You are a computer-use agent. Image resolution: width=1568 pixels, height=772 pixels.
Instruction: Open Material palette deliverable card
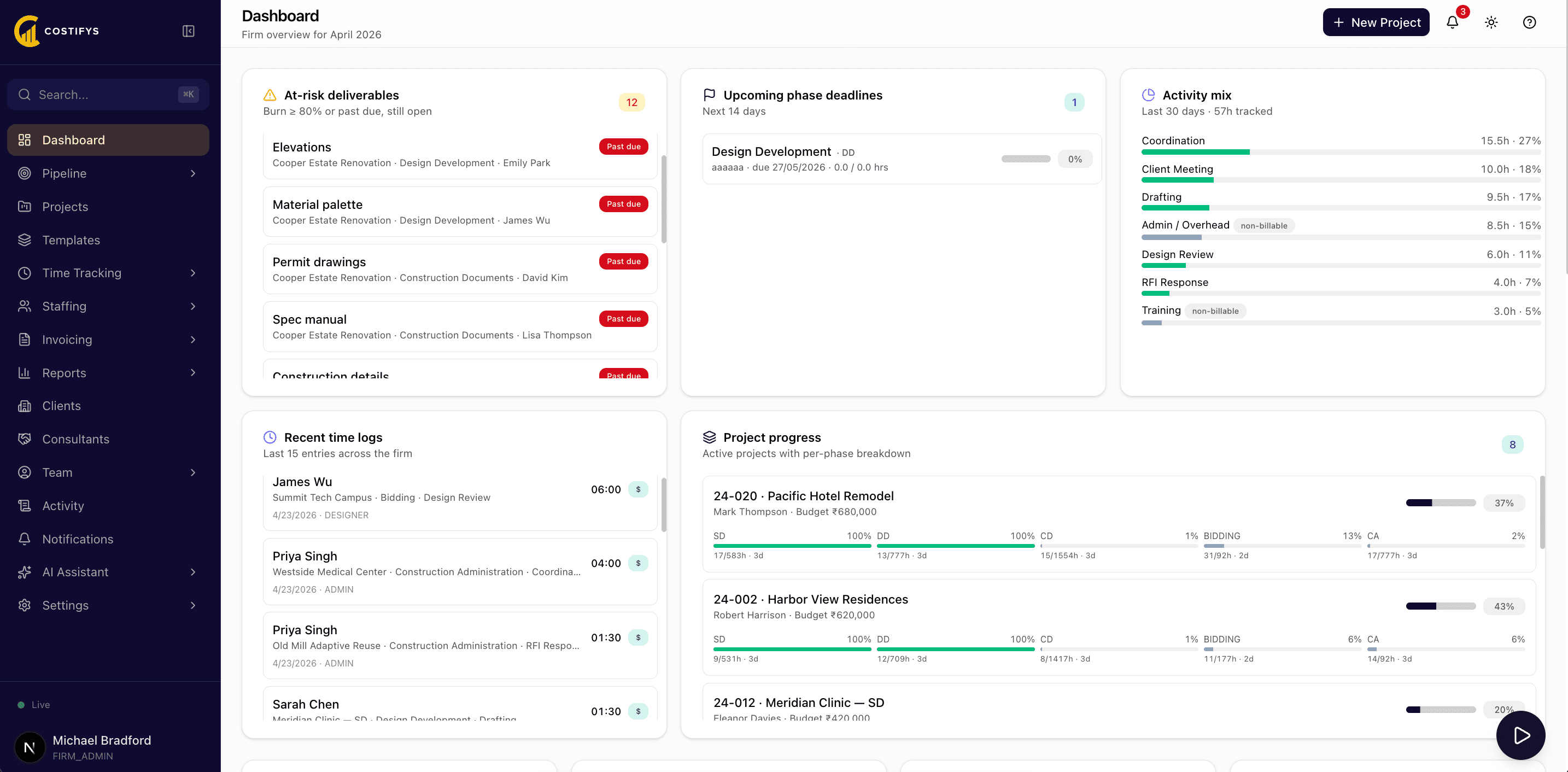(460, 212)
